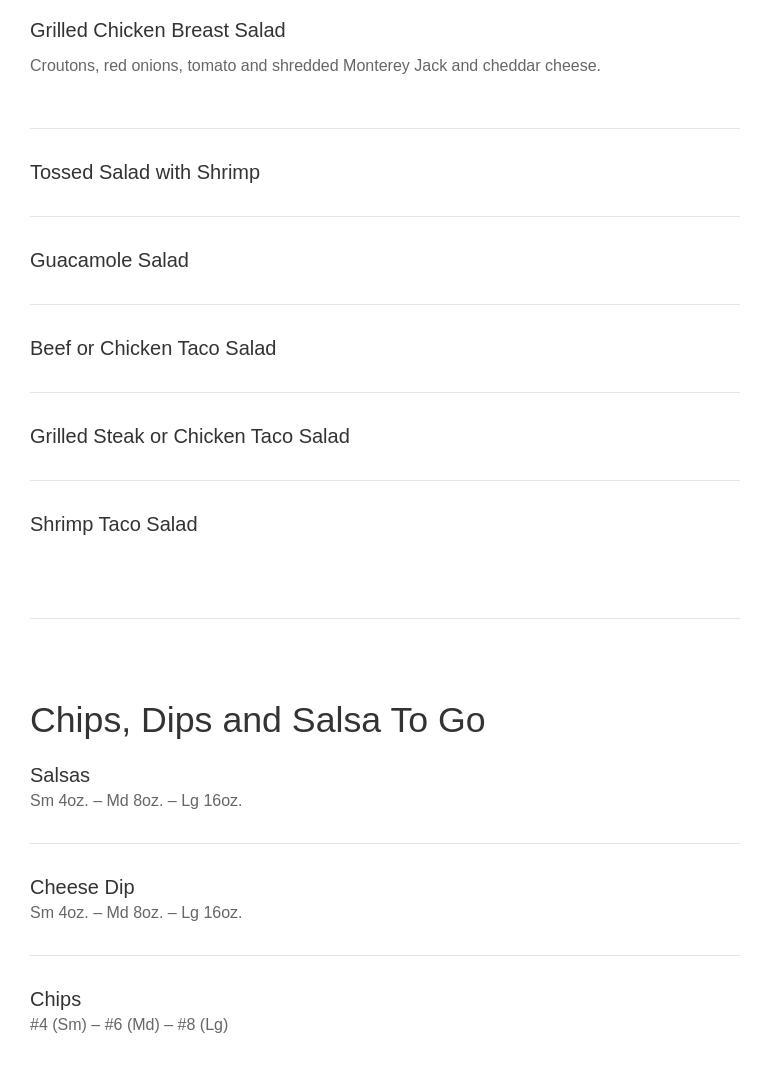Click the word "Steak" in Grilled Steak title
The width and height of the screenshot is (770, 1092).
119,437
